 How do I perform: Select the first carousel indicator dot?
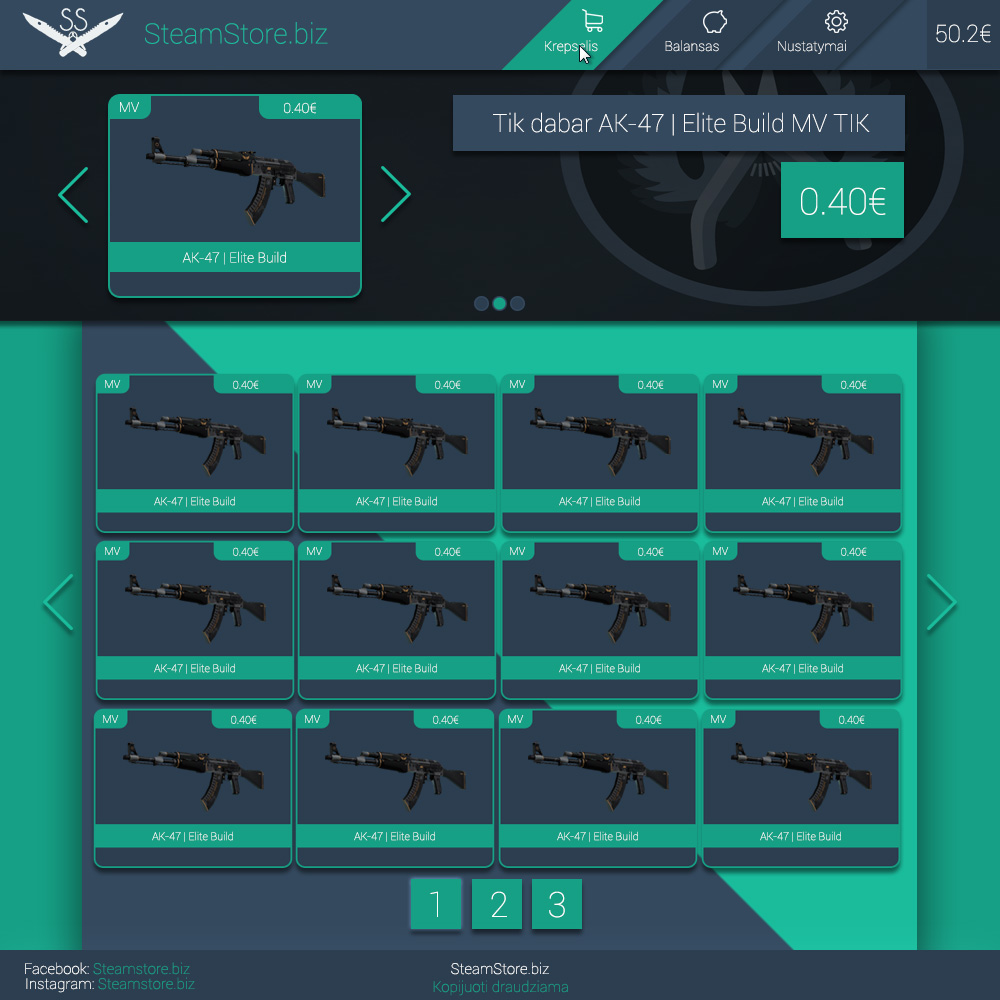(481, 304)
